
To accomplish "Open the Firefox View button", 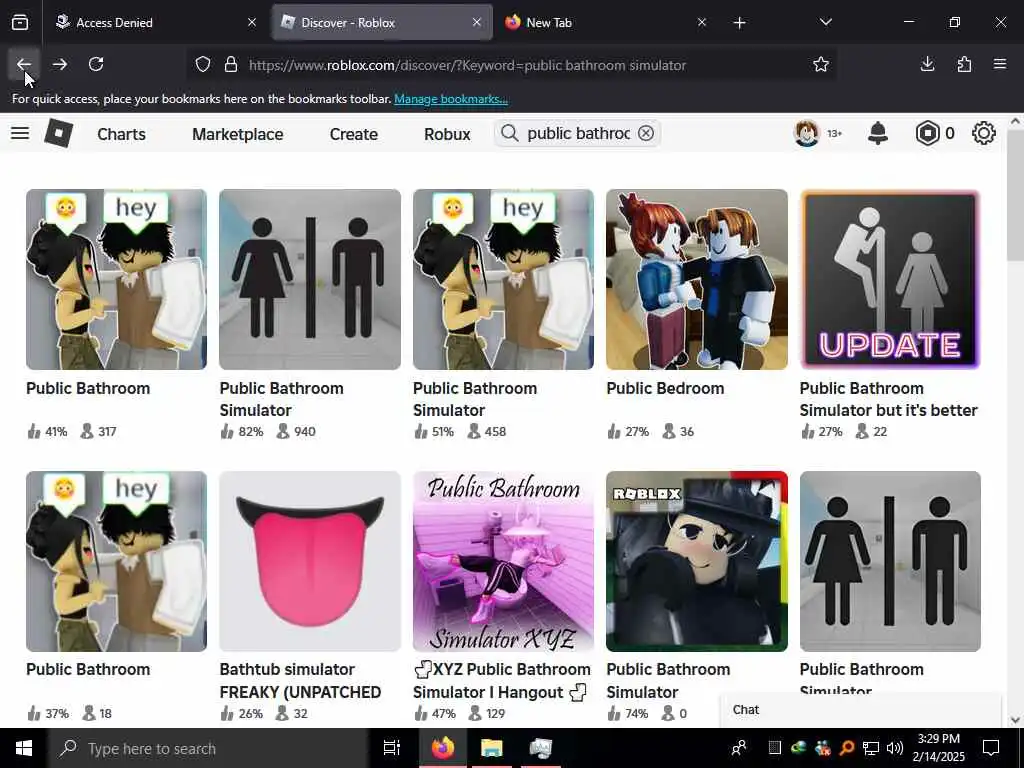I will tap(20, 22).
